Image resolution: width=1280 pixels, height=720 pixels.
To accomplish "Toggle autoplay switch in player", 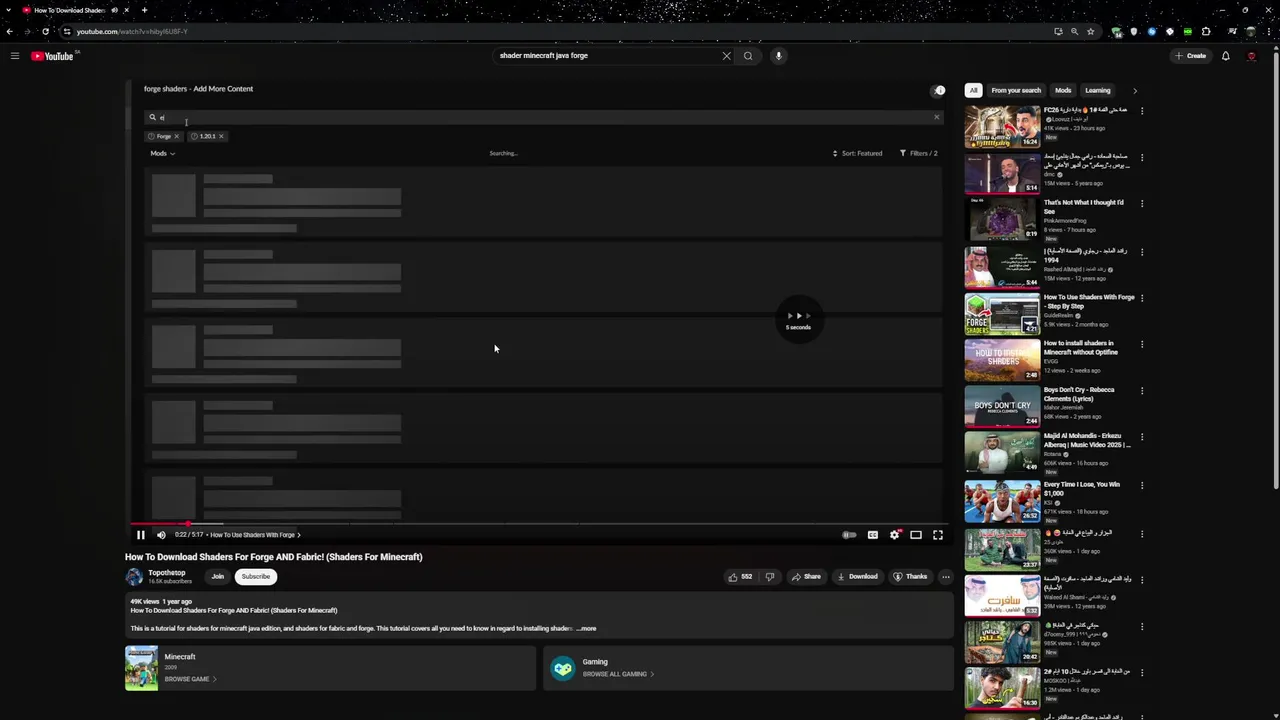I will coord(849,535).
